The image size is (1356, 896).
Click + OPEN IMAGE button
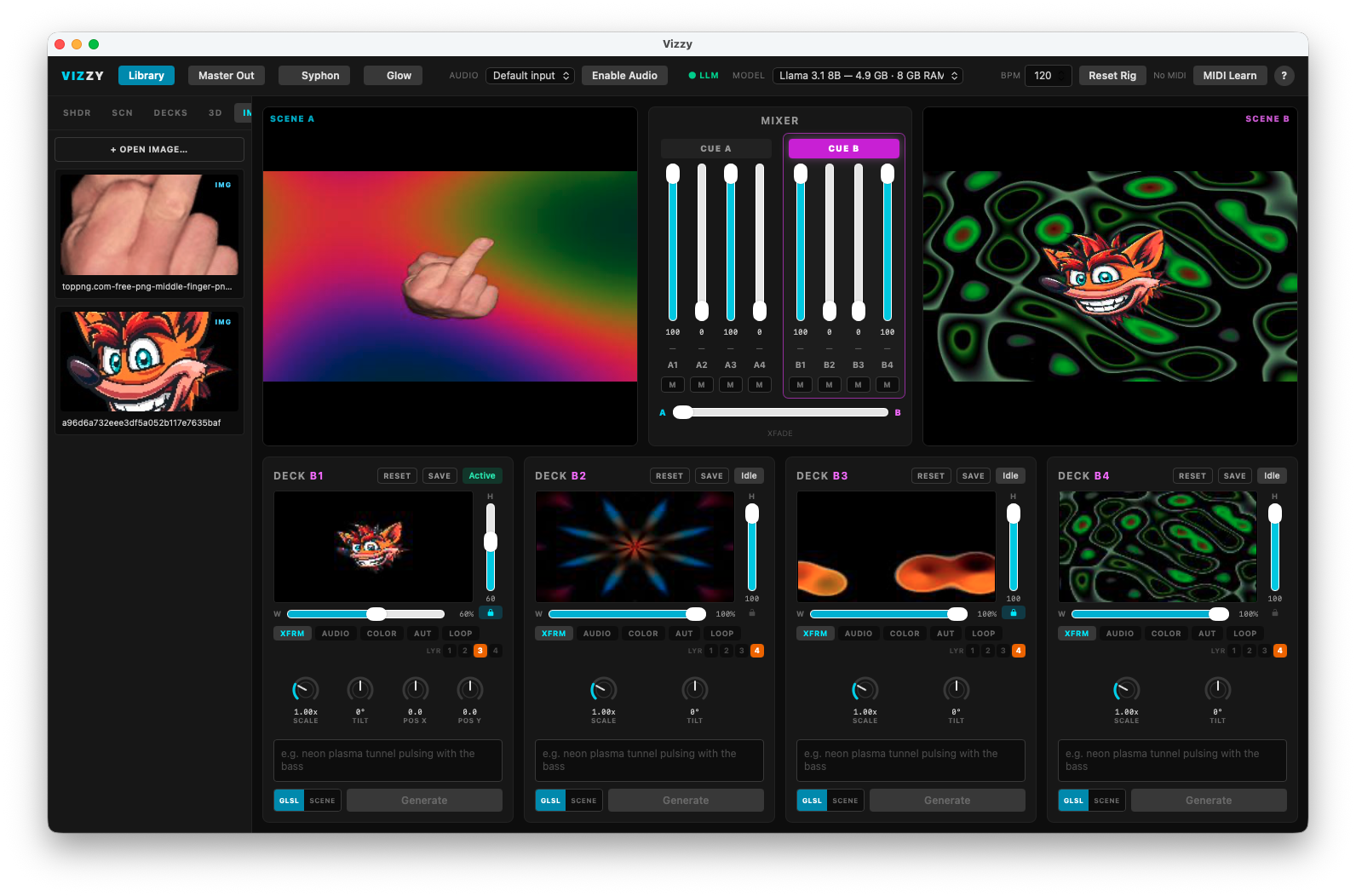tap(149, 149)
